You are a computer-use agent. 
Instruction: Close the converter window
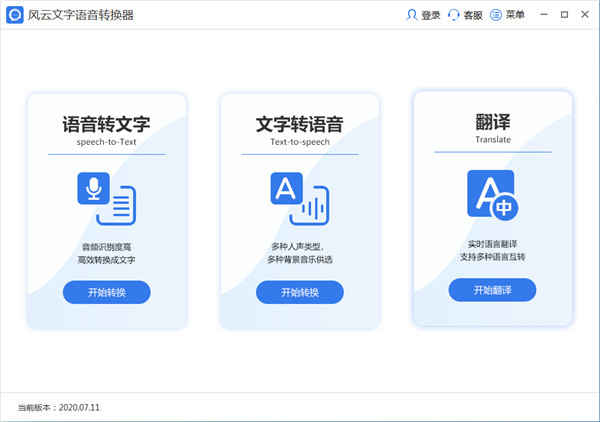585,15
